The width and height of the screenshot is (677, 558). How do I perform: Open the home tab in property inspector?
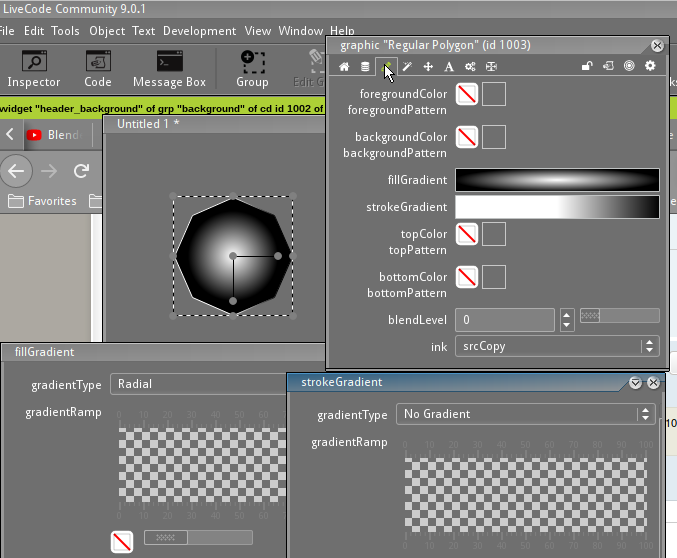(344, 66)
